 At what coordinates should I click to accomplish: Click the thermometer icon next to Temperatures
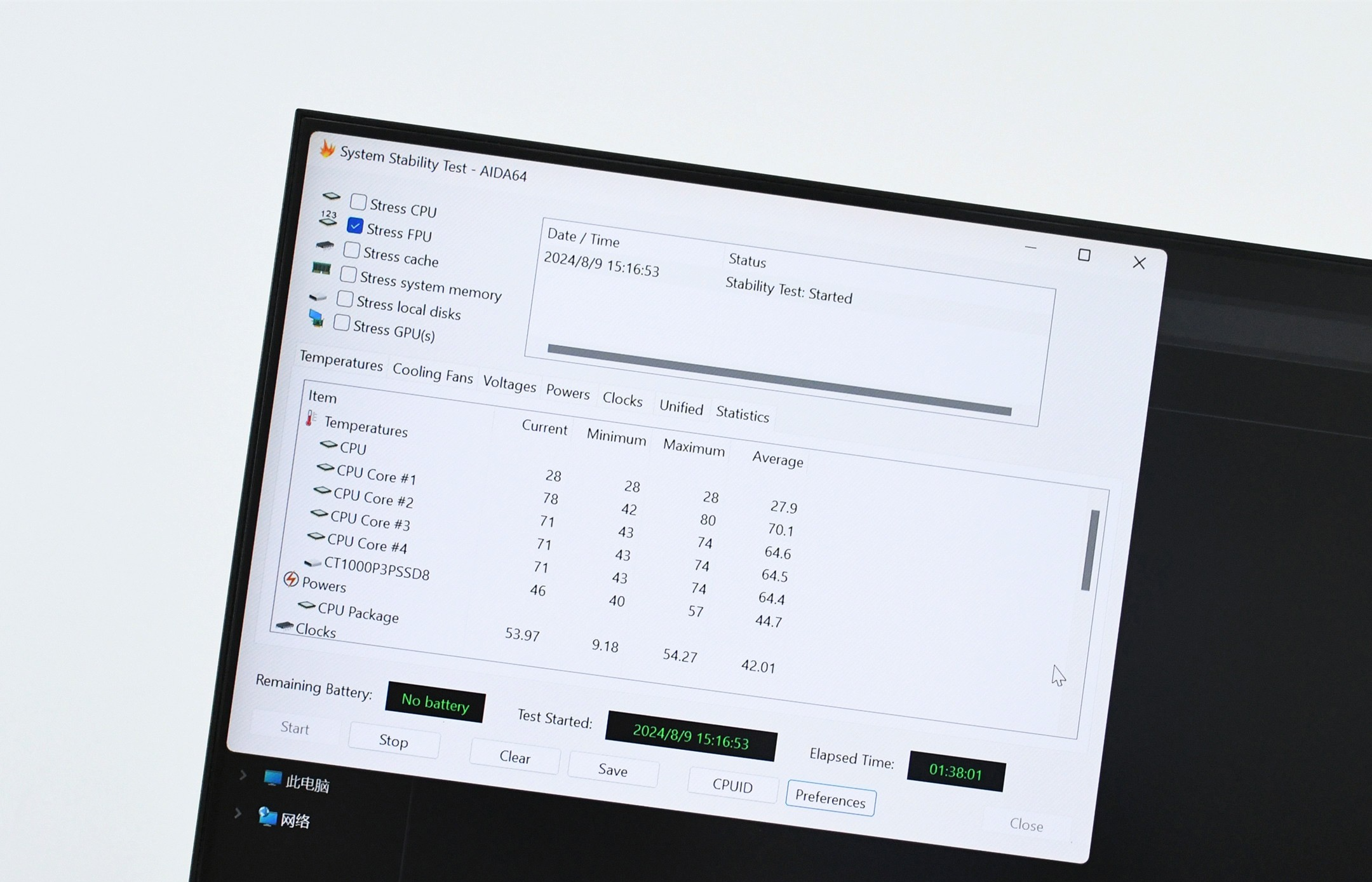coord(311,417)
